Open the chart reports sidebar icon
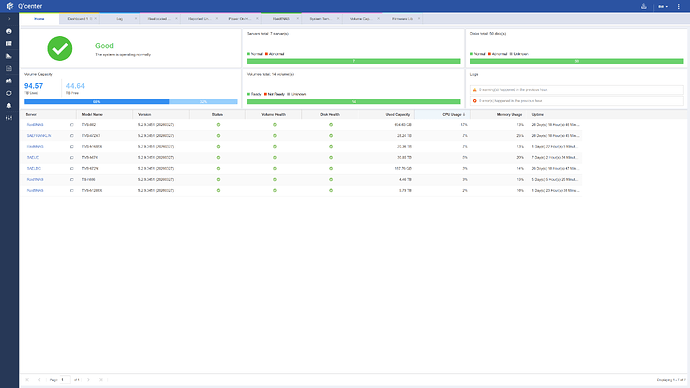Image resolution: width=690 pixels, height=388 pixels. 9,56
